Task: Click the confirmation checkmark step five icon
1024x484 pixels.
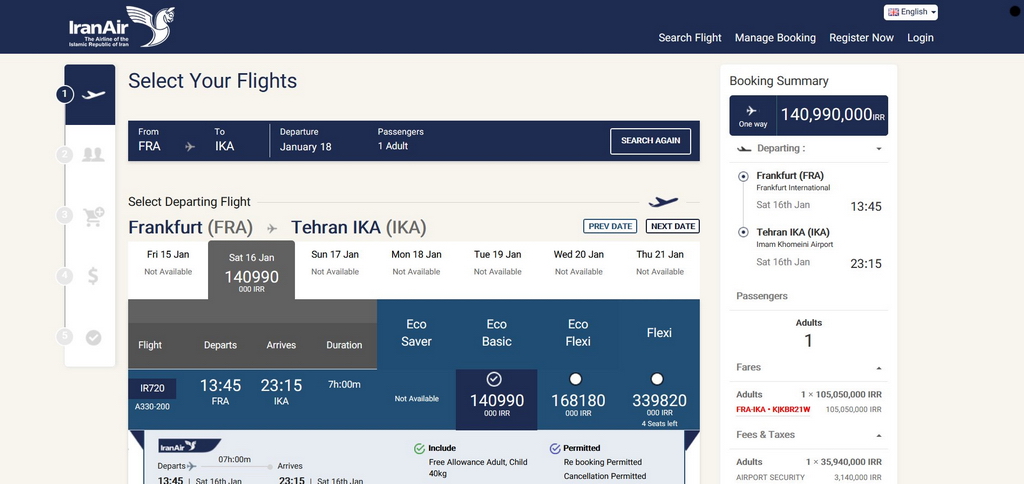Action: (93, 338)
